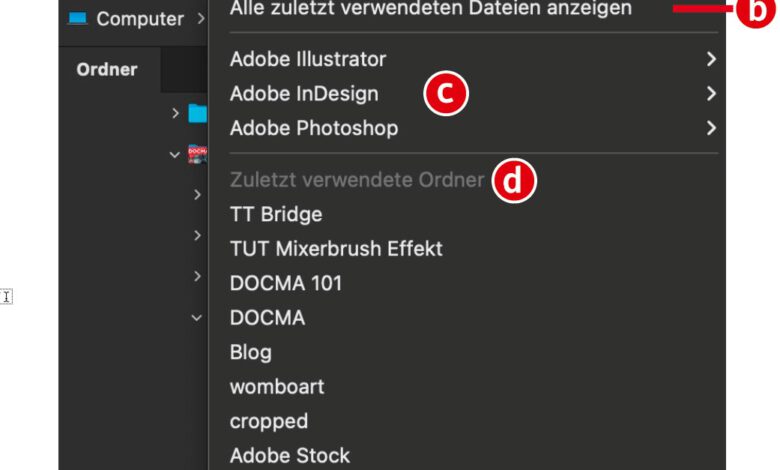This screenshot has height=470, width=780.
Task: Open the Adobe Illustrator recent files entry
Action: 308,60
